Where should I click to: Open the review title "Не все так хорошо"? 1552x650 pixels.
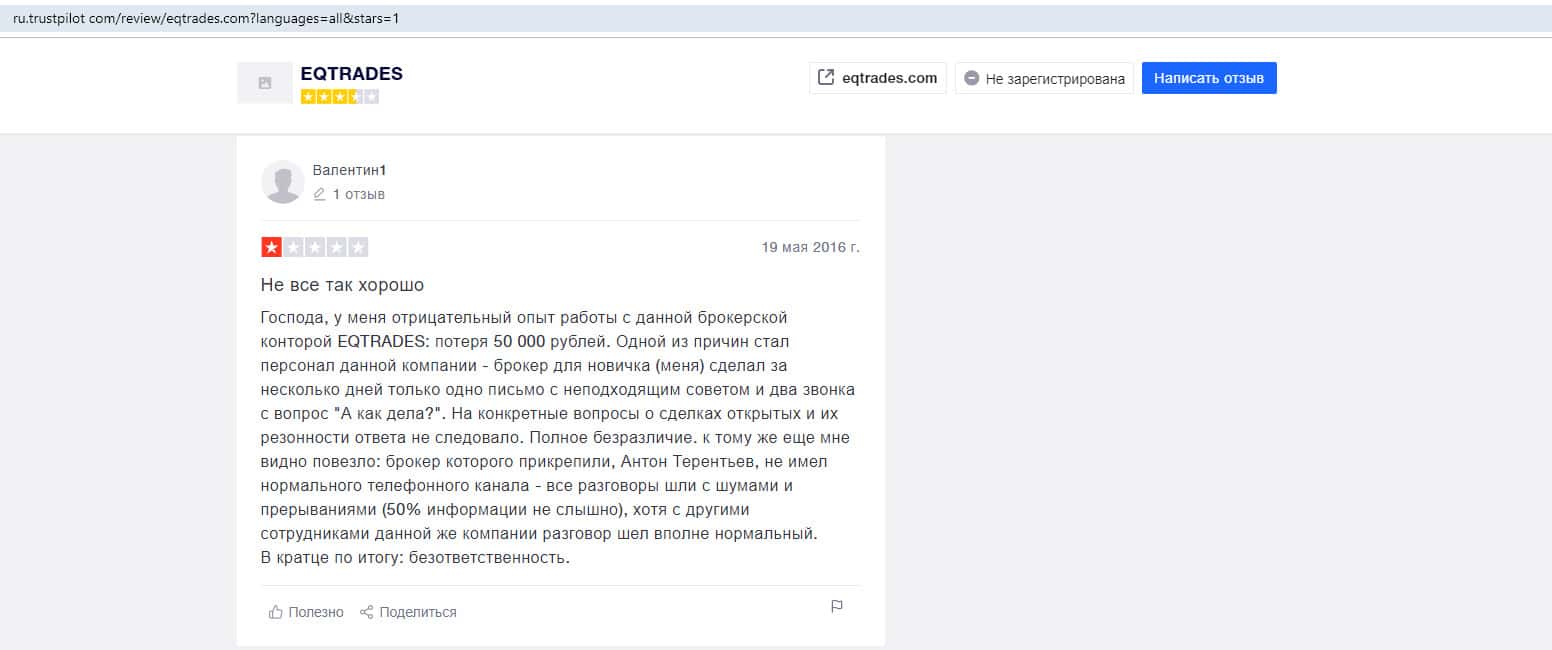point(343,285)
